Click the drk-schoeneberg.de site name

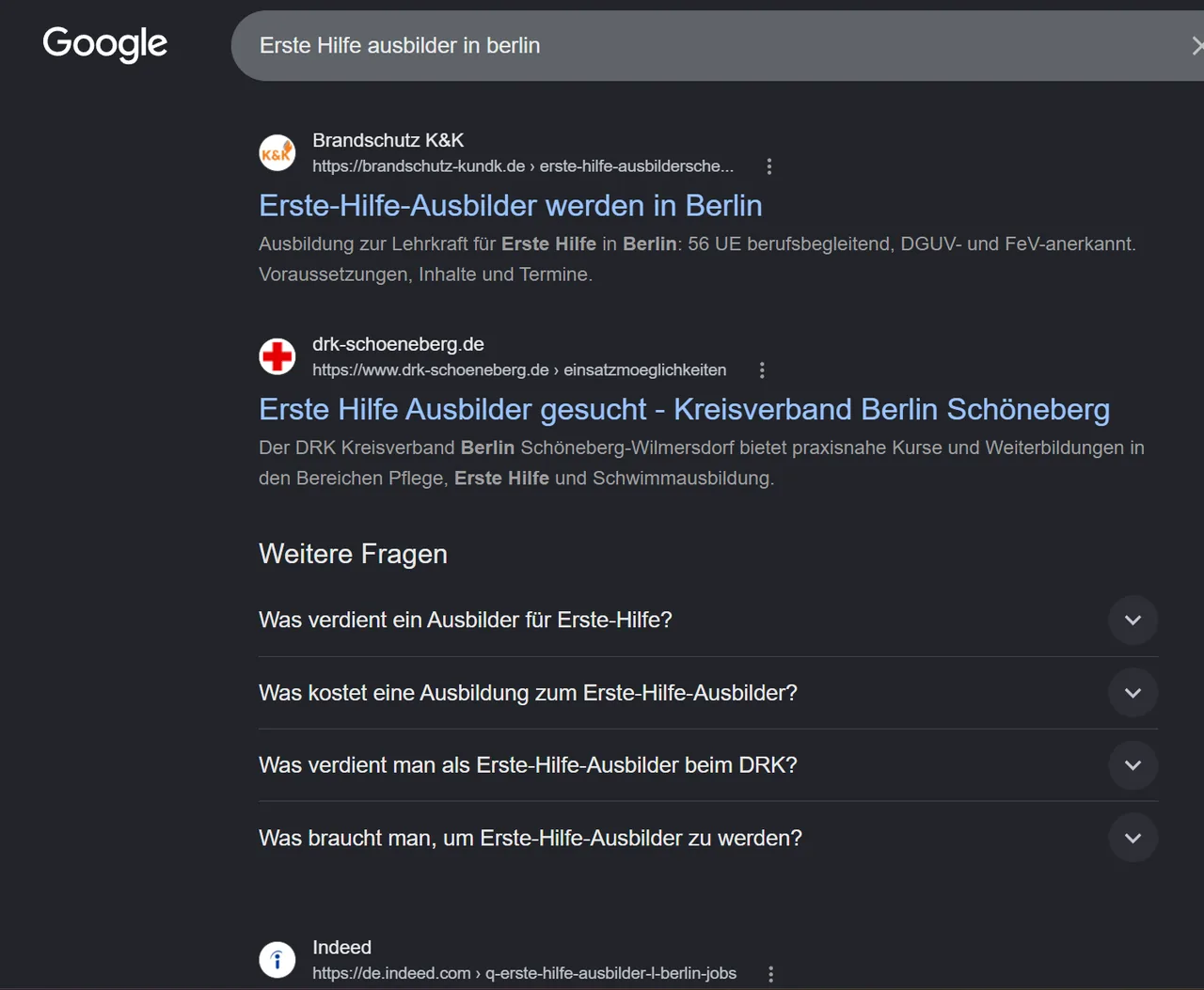coord(398,344)
